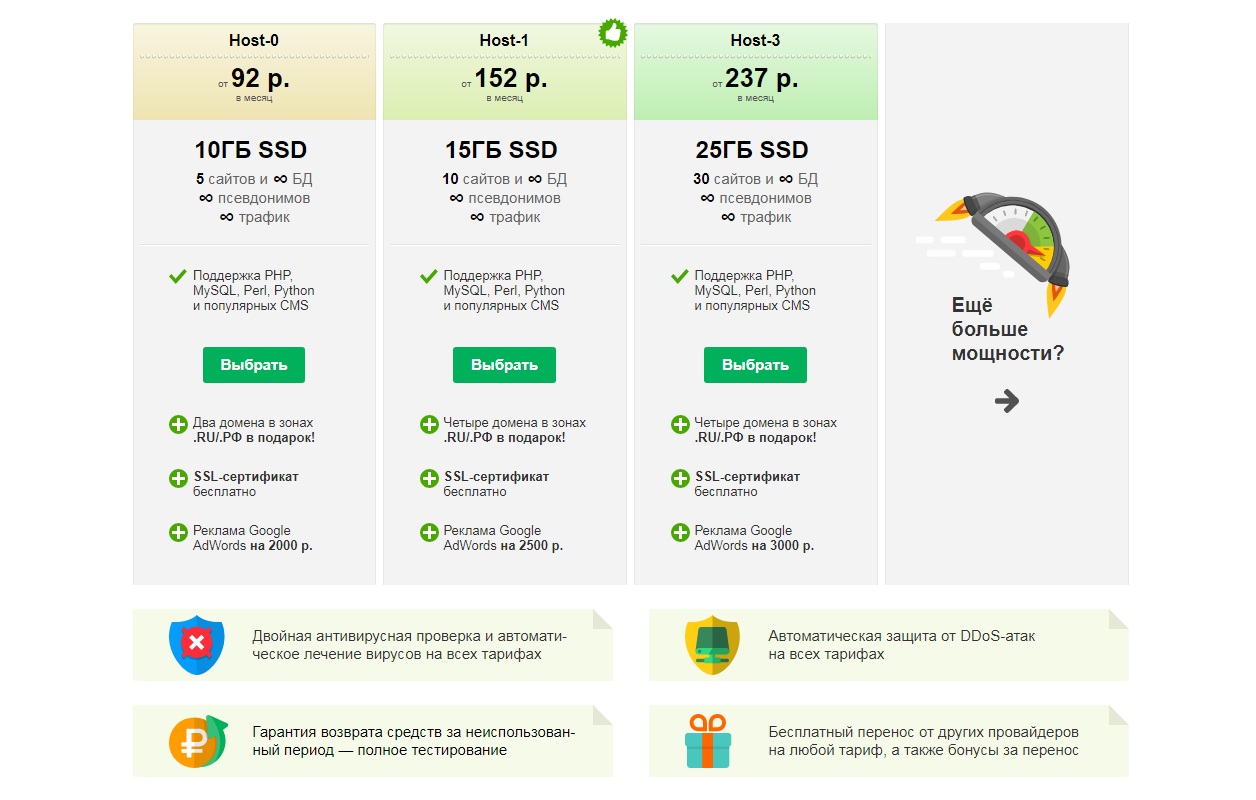Click the gift box transfer icon

coord(708,741)
